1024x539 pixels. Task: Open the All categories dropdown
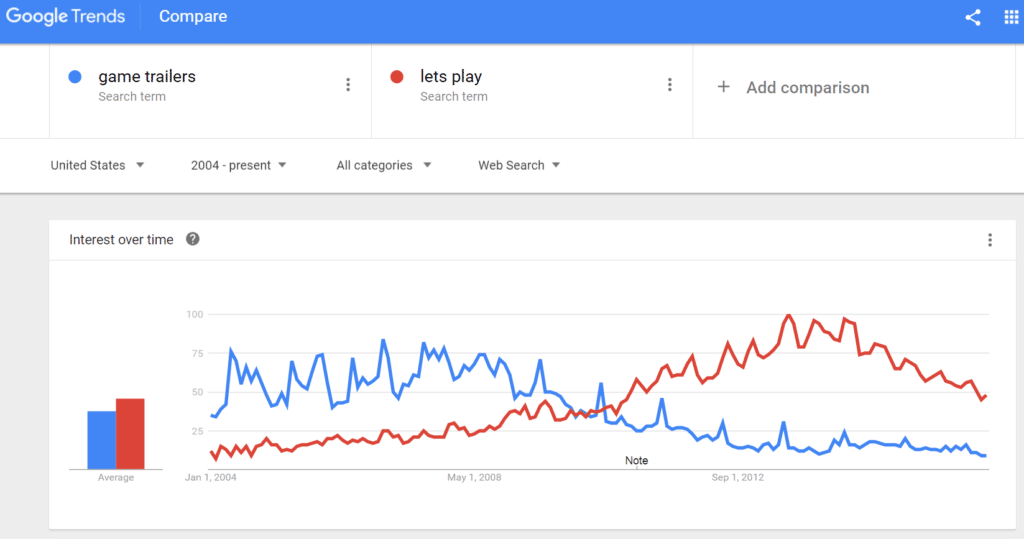pyautogui.click(x=383, y=165)
